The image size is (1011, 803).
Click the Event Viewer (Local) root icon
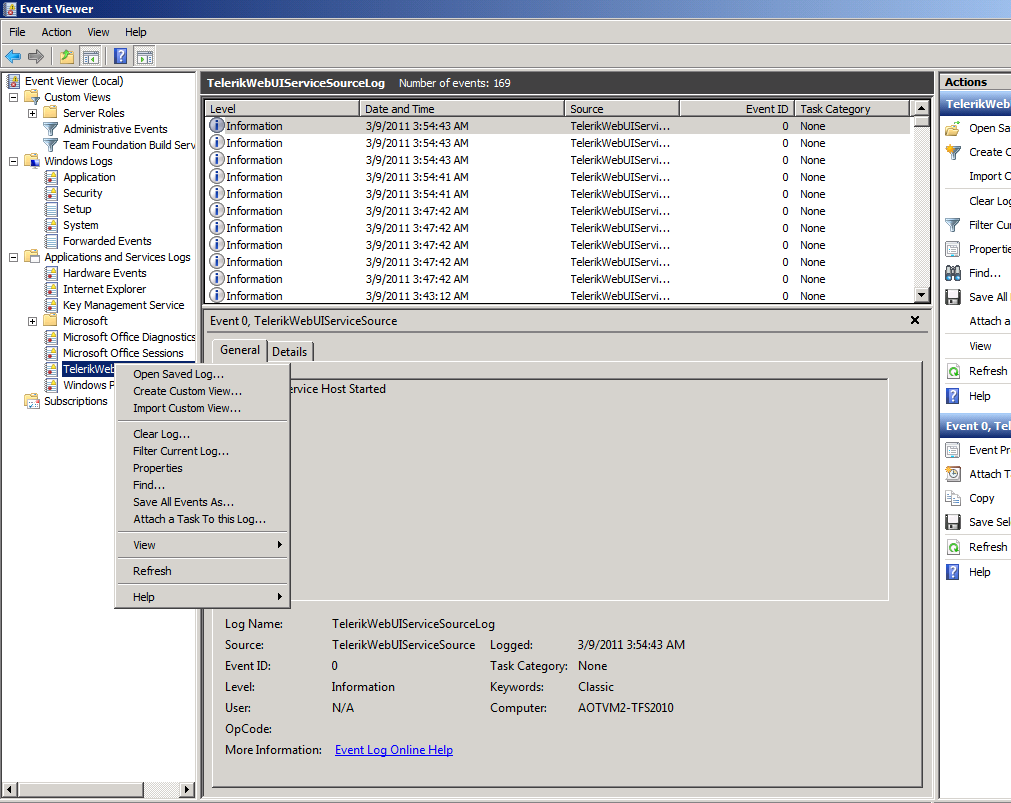(13, 81)
